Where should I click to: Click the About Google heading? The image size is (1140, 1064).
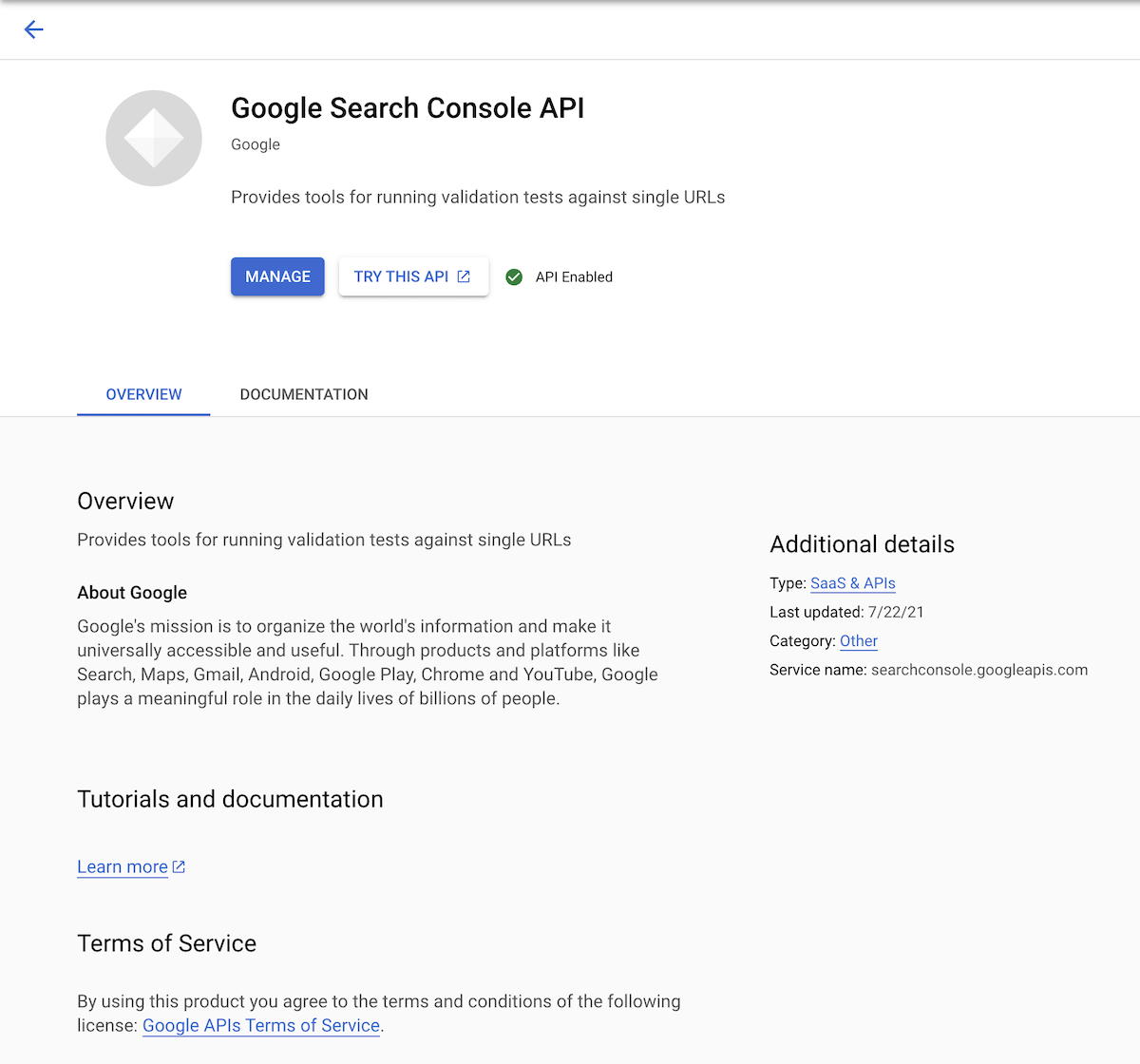(132, 593)
